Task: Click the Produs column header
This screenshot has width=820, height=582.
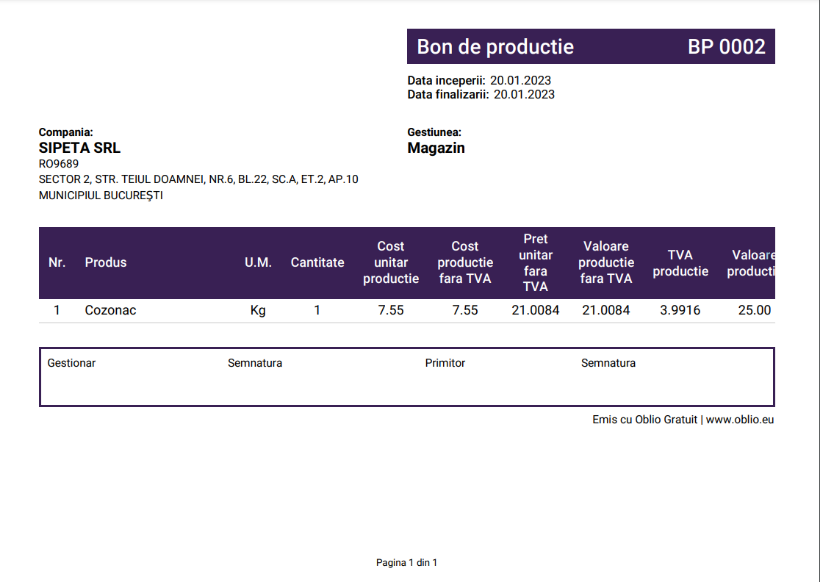Action: pos(106,263)
